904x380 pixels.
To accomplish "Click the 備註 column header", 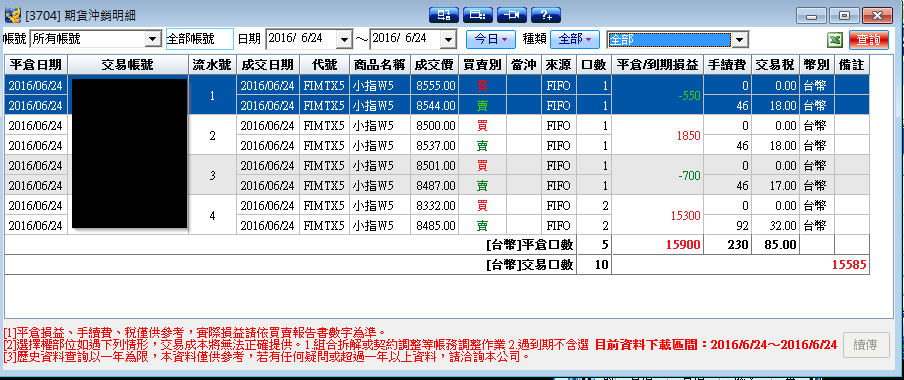I will coord(852,65).
